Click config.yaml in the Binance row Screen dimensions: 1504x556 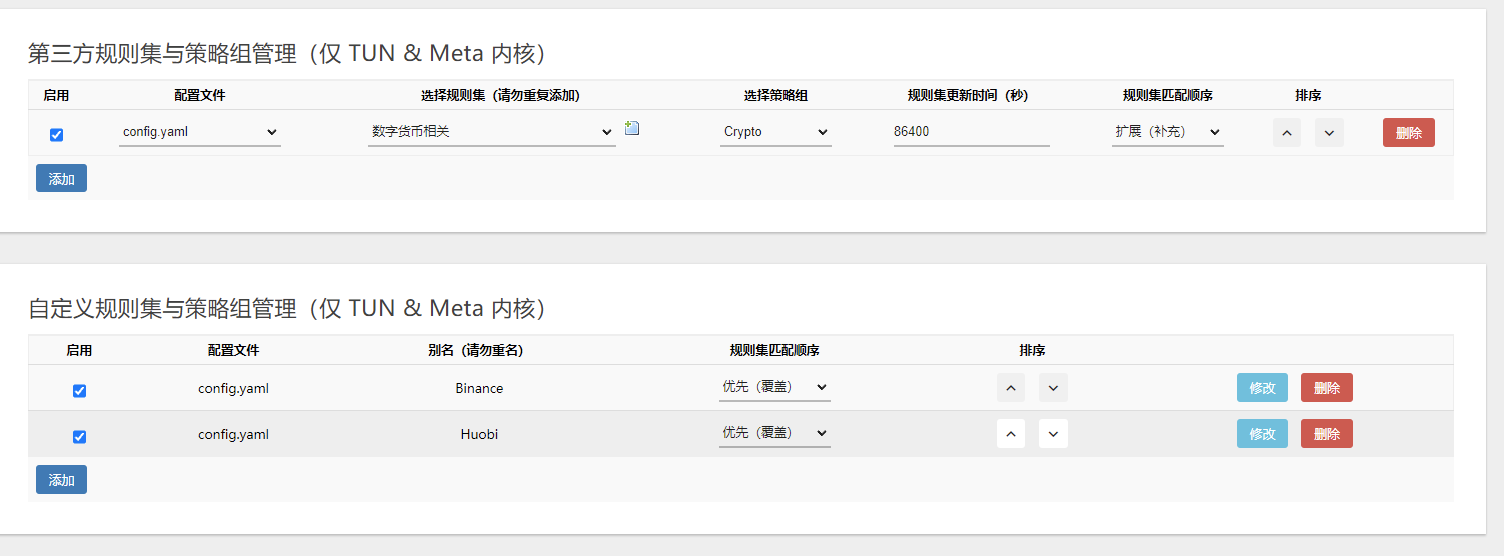233,388
